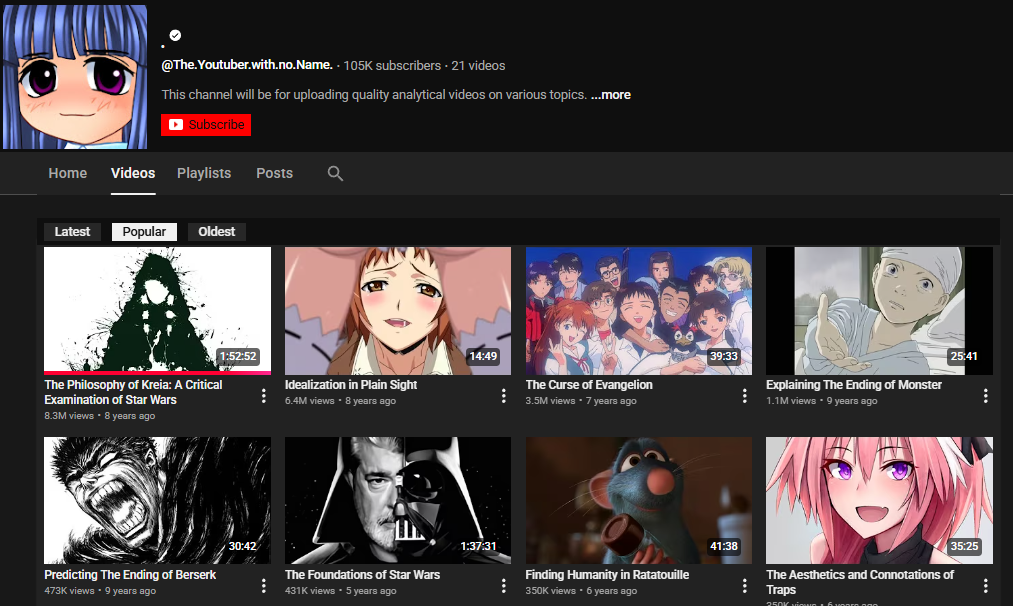
Task: Click The Curse of Evangelion title
Action: (x=589, y=384)
